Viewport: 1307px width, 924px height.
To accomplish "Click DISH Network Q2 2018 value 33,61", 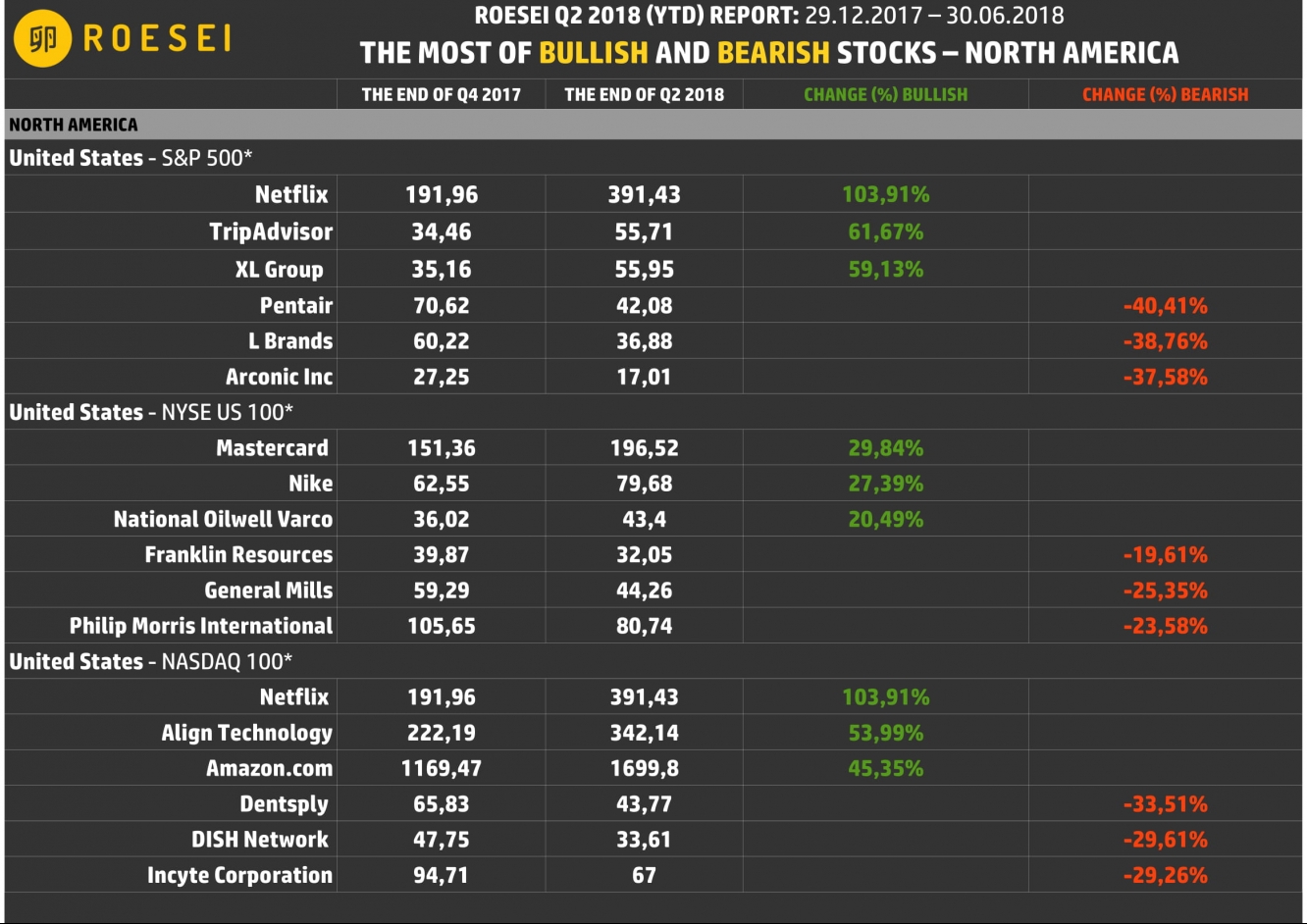I will pyautogui.click(x=644, y=840).
